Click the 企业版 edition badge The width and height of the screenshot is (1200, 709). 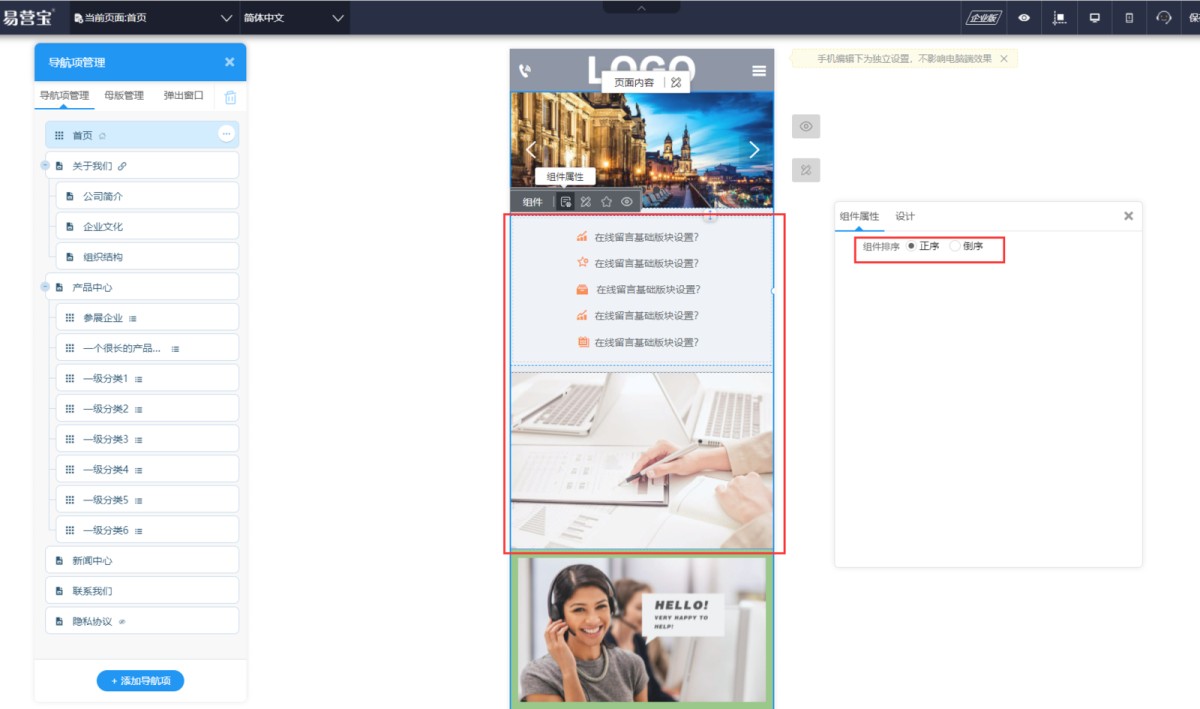click(x=984, y=17)
